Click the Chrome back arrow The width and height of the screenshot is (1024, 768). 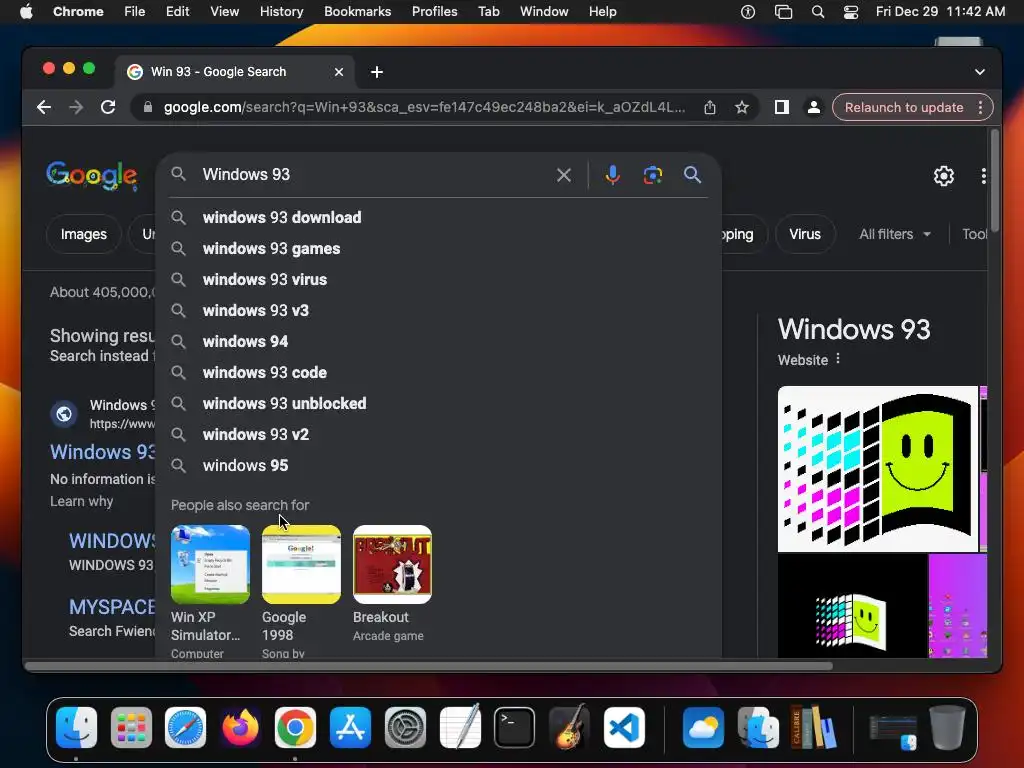tap(44, 107)
